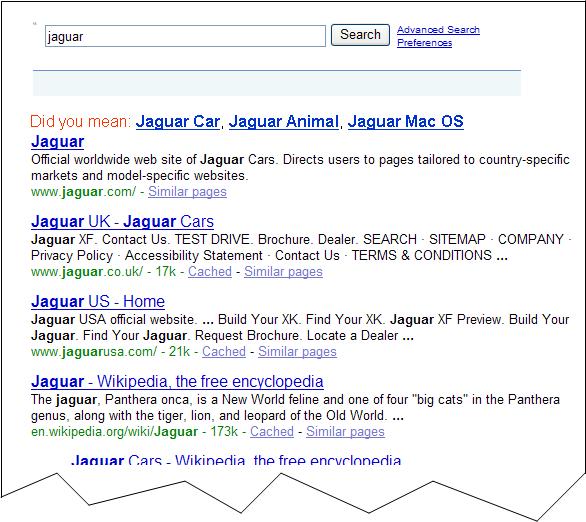Open the first result titled "Jaguar"
This screenshot has width=586, height=522.
[58, 142]
